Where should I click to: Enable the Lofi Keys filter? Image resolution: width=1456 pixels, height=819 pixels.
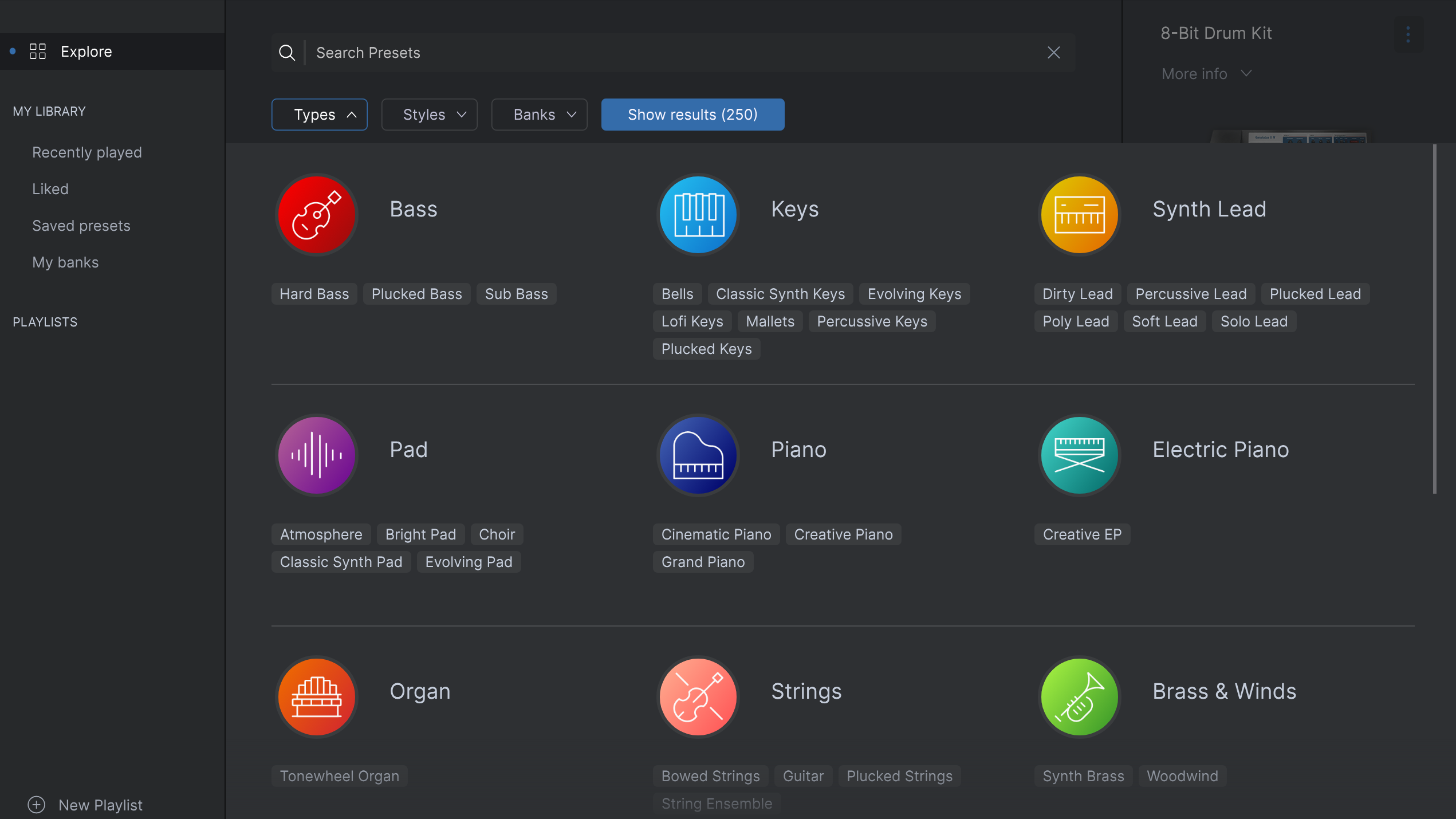coord(692,321)
